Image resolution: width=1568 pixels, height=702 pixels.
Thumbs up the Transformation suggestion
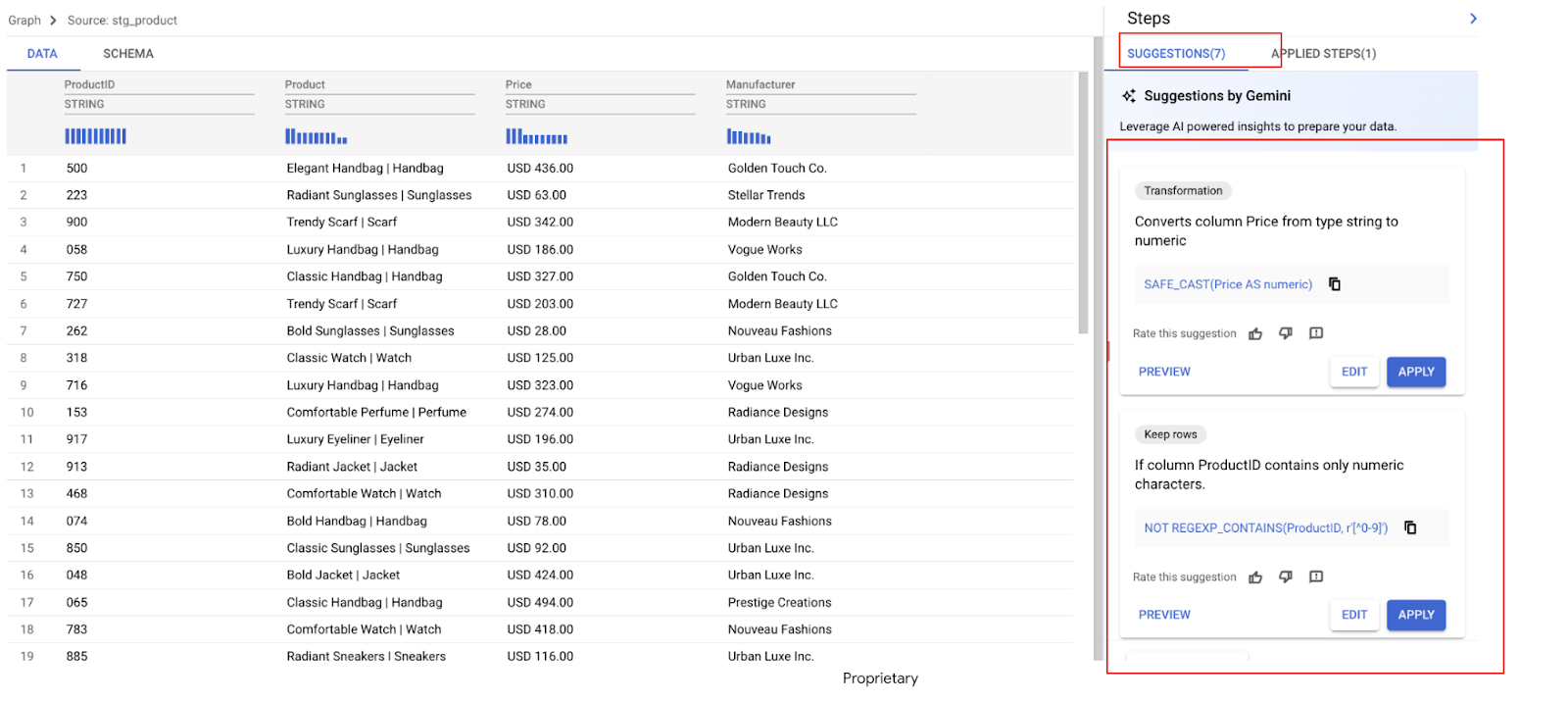(1255, 333)
